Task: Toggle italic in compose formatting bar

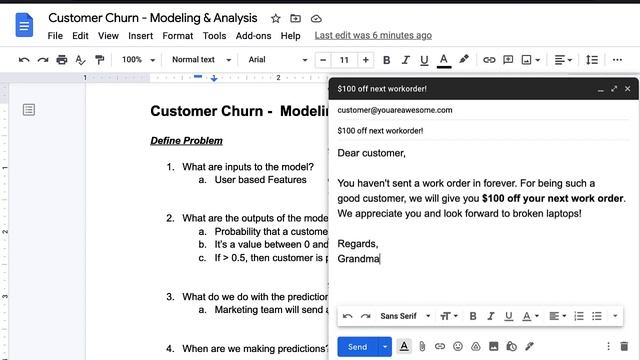Action: pyautogui.click(x=491, y=316)
